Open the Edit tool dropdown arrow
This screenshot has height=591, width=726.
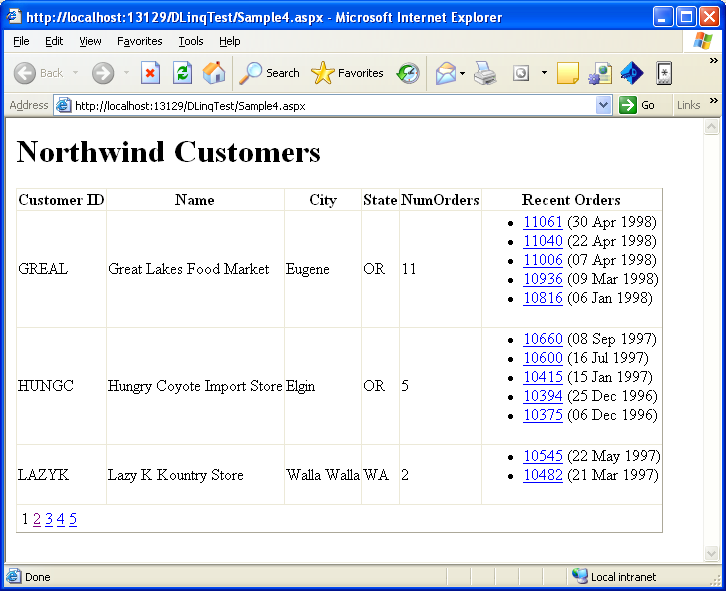544,73
